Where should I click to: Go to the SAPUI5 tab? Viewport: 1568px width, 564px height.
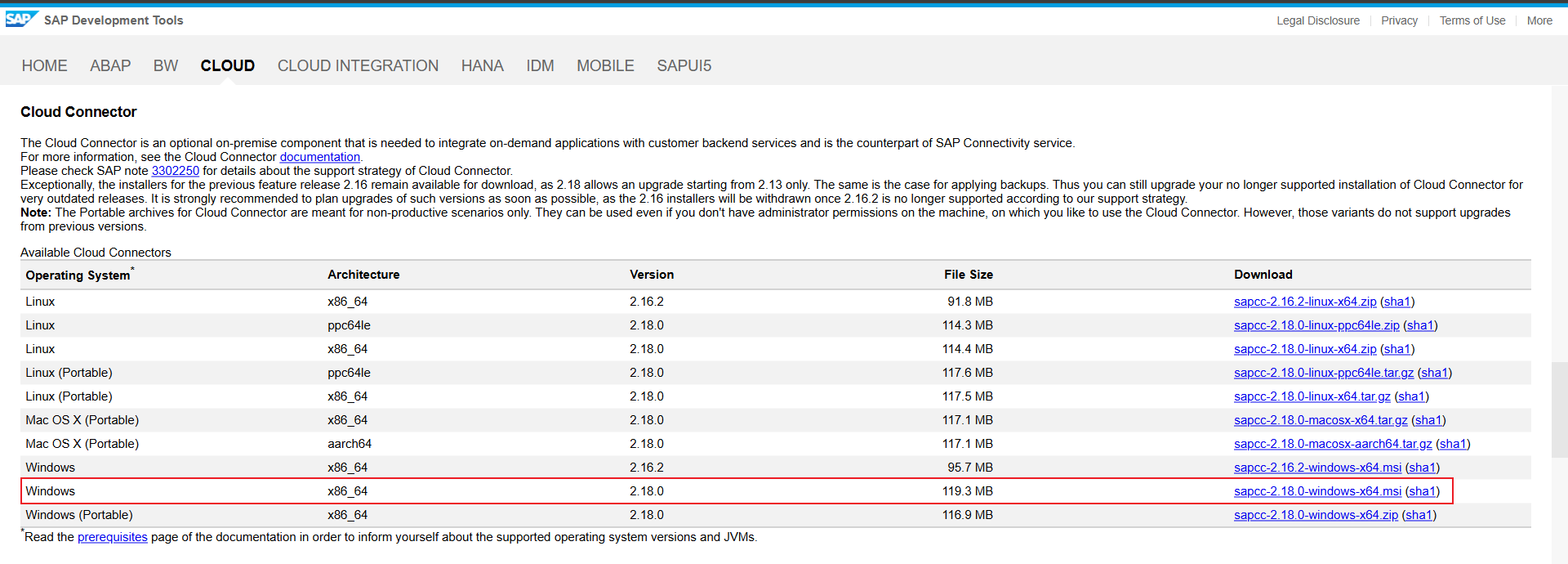tap(684, 65)
